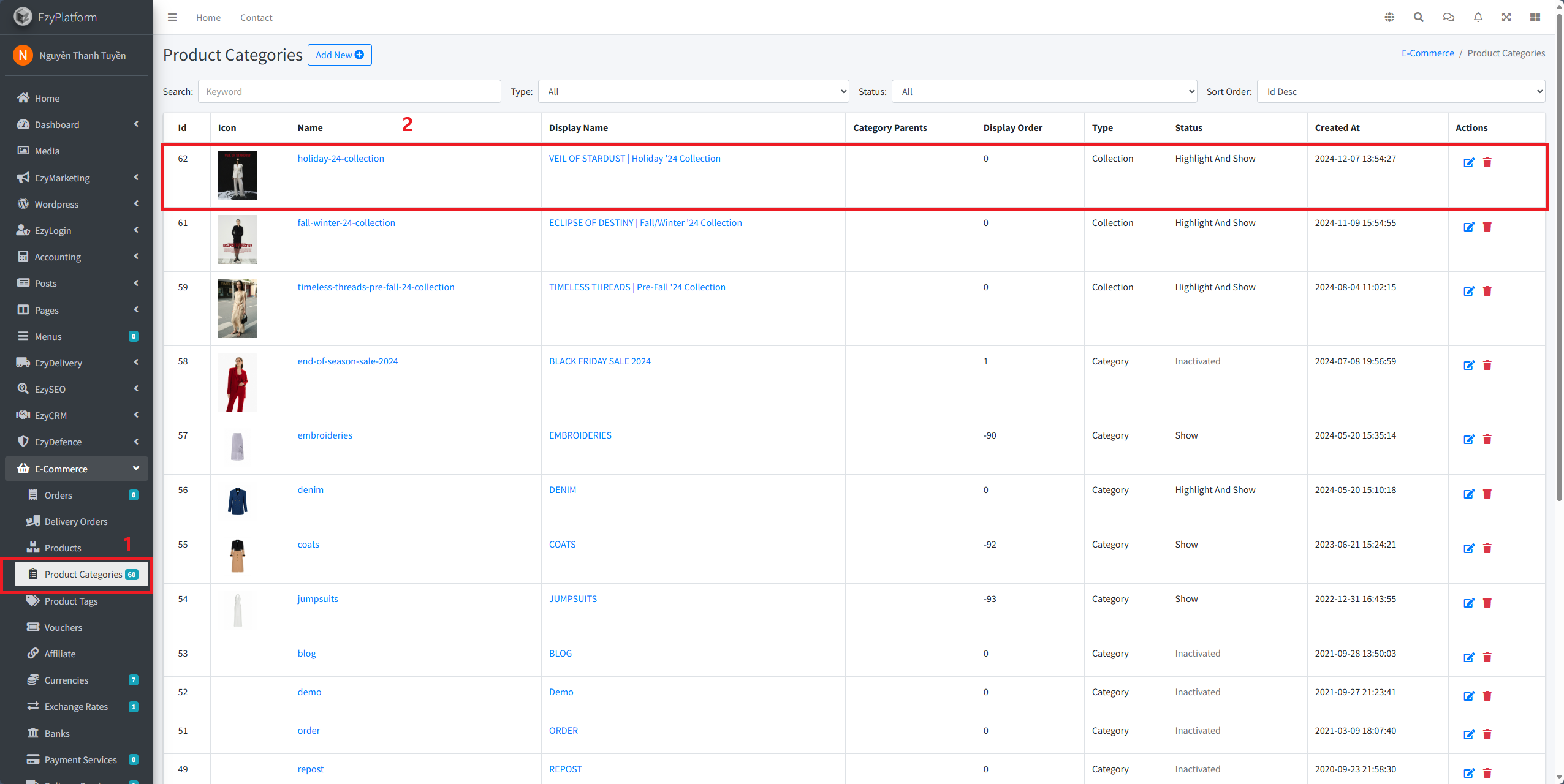1564x784 pixels.
Task: Open the Type filter dropdown
Action: click(693, 91)
